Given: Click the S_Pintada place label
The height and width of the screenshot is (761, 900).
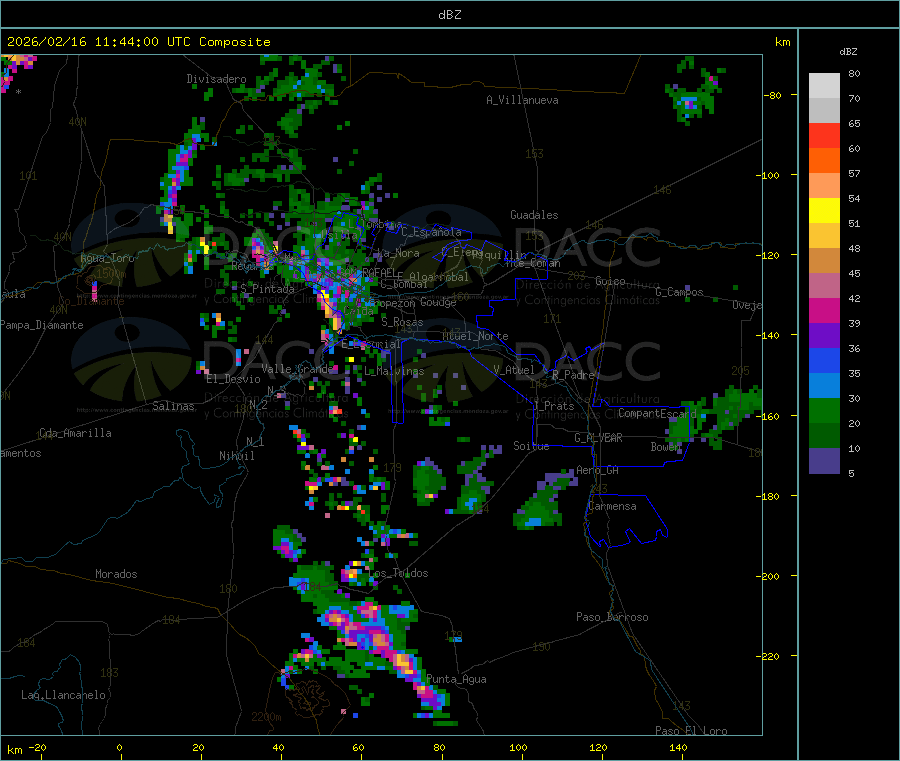Looking at the screenshot, I should 267,289.
